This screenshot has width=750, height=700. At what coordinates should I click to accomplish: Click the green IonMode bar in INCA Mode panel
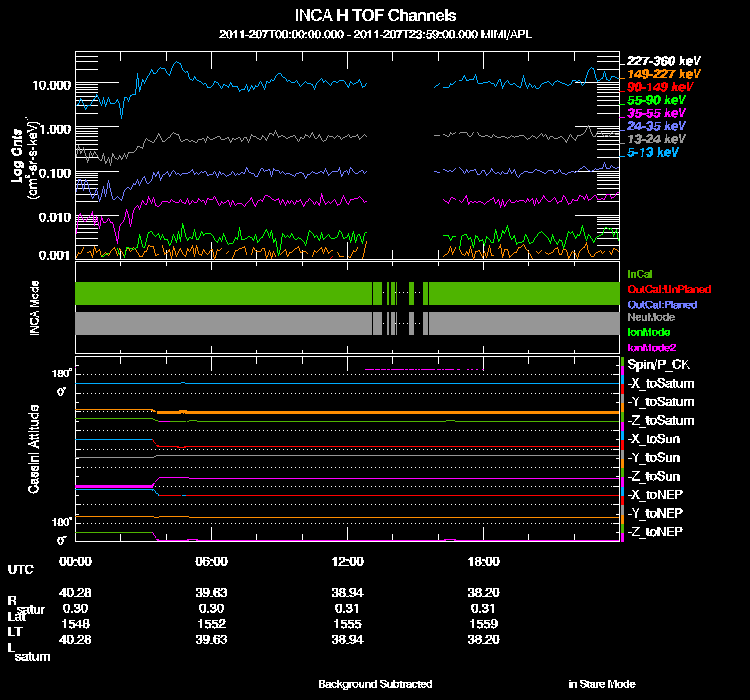222,293
